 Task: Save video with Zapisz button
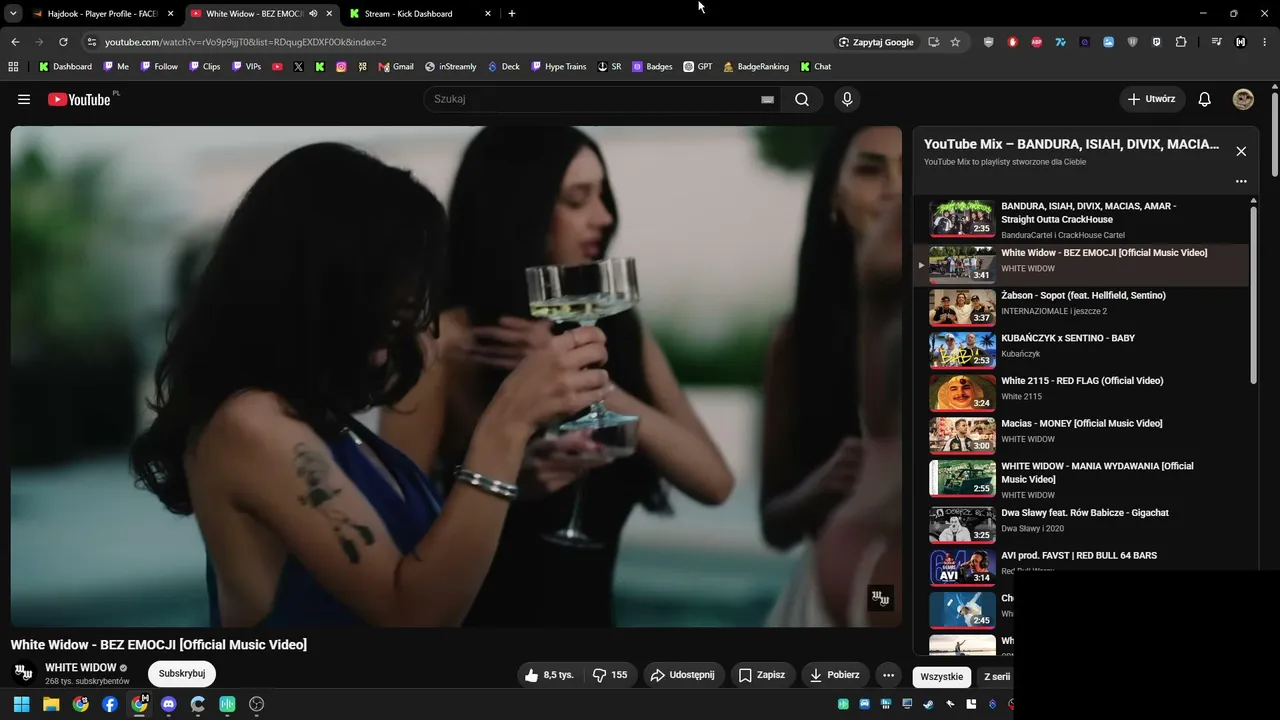point(763,675)
